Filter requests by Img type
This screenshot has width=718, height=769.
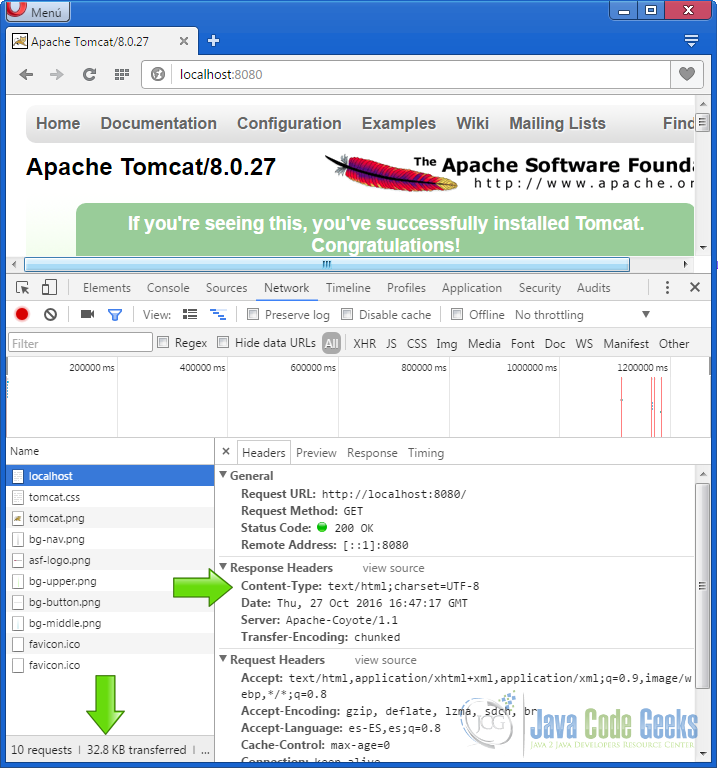click(446, 344)
